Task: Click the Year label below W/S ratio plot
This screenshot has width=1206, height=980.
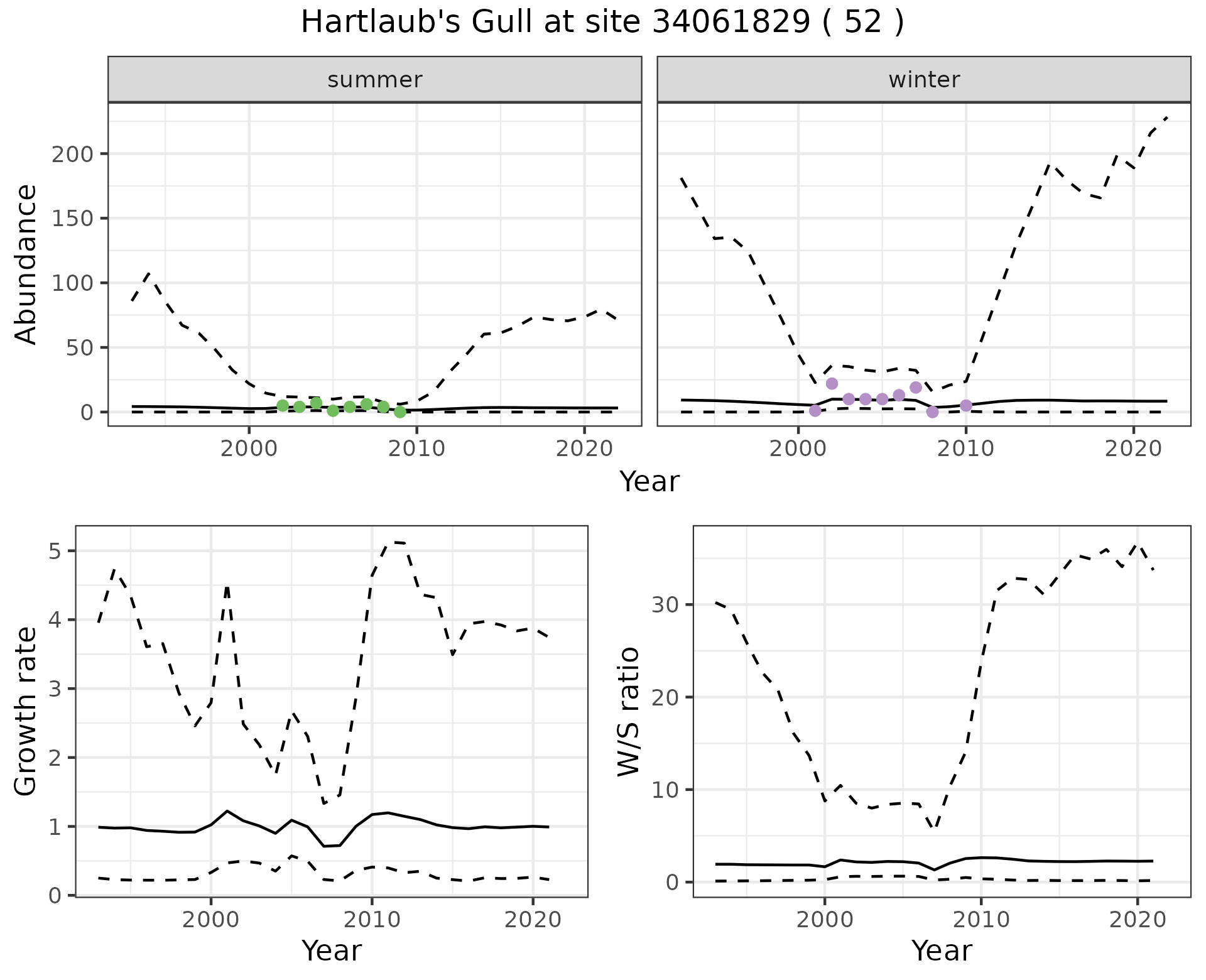Action: [942, 950]
